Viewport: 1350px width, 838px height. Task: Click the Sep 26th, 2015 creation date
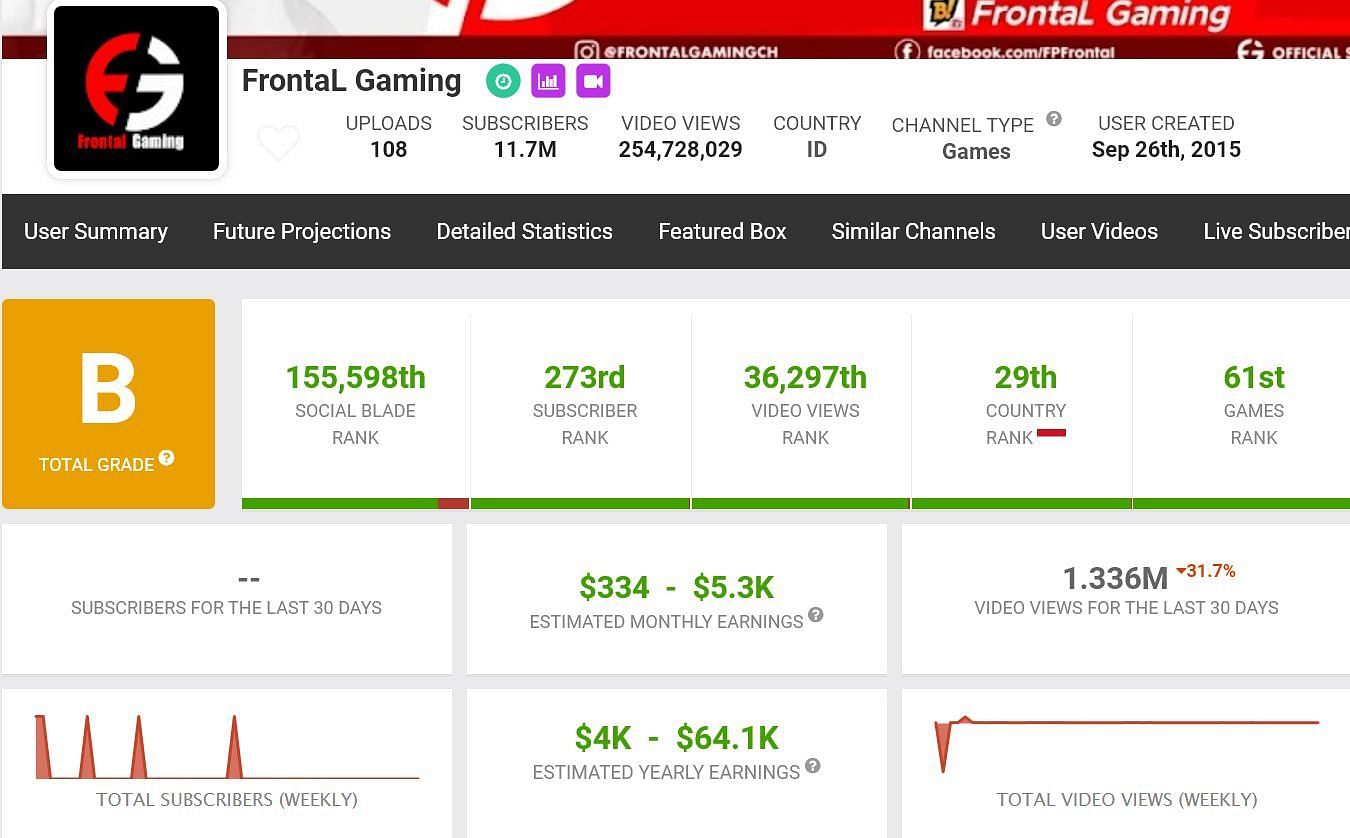1166,150
